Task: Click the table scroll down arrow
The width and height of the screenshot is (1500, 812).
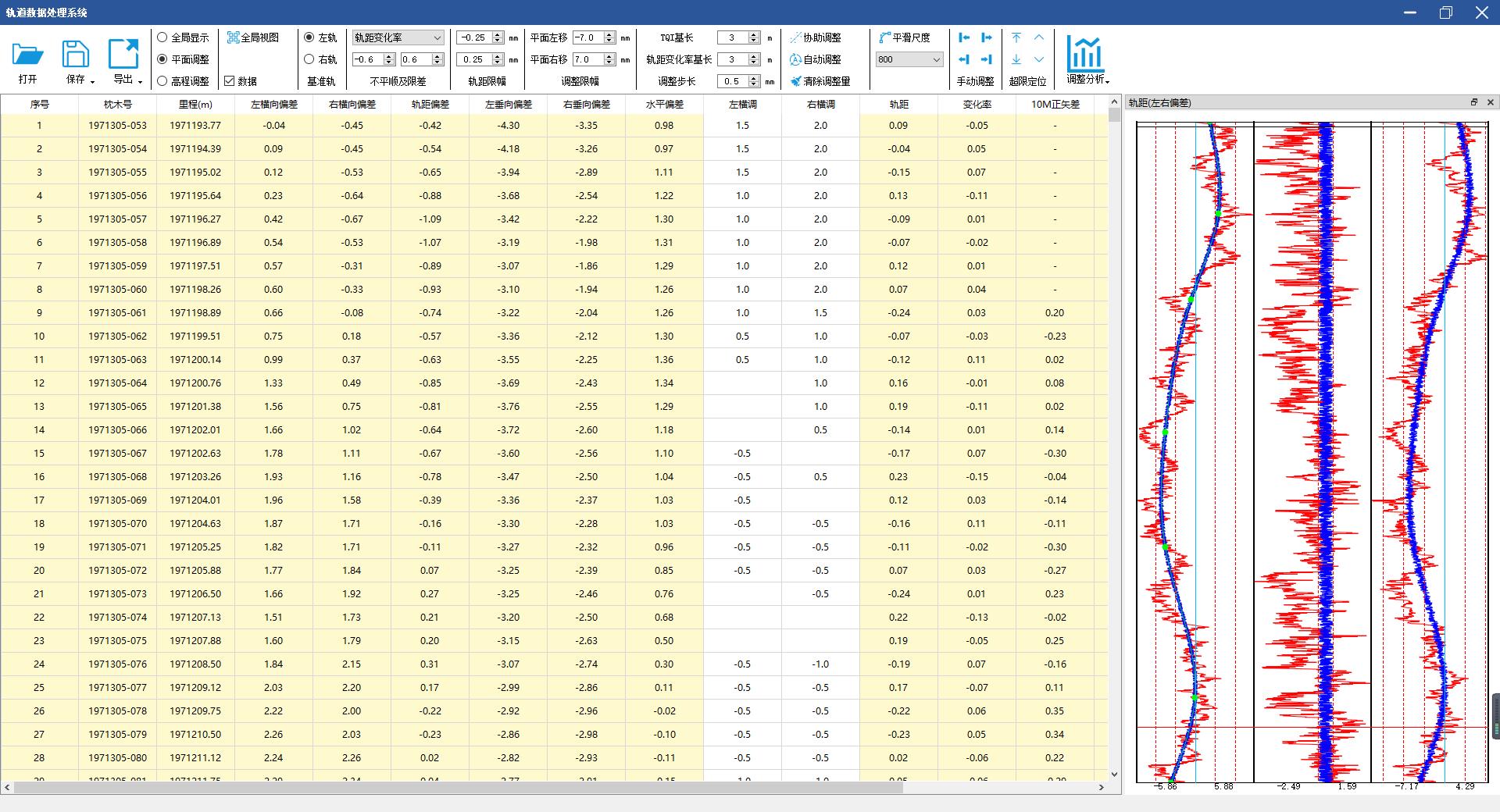Action: click(x=1114, y=775)
